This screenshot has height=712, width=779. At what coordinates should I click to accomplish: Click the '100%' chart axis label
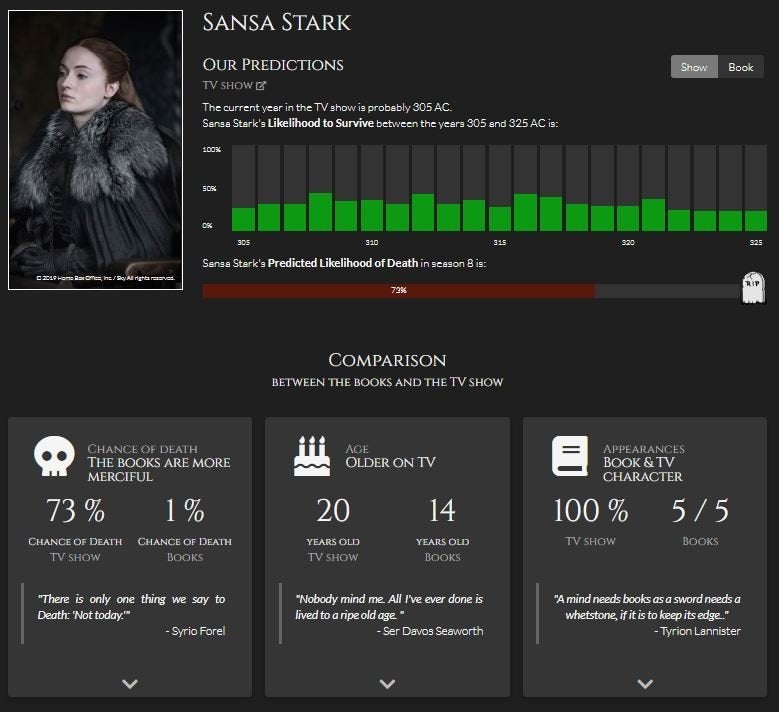[211, 150]
